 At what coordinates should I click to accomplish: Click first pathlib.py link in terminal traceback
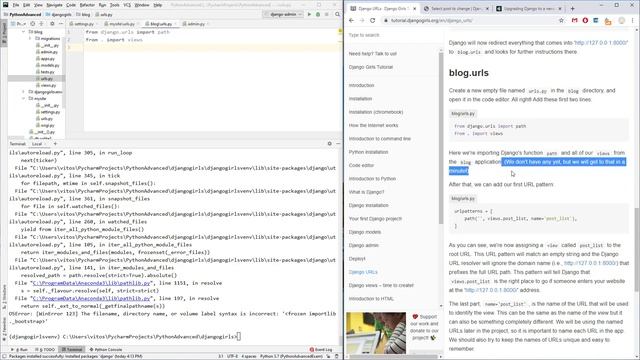92,283
